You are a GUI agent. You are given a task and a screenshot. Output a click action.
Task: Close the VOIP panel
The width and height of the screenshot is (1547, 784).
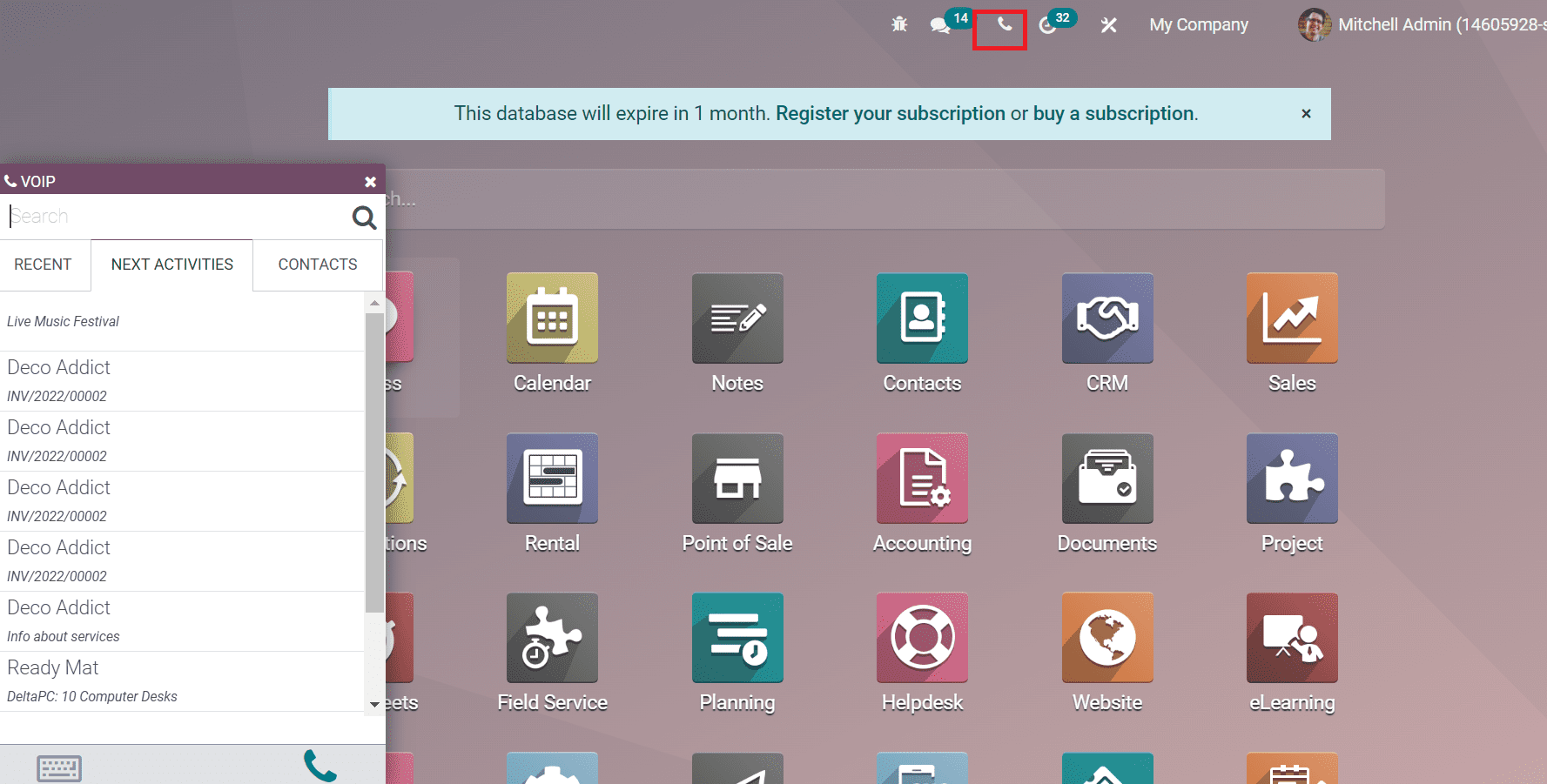click(x=370, y=182)
